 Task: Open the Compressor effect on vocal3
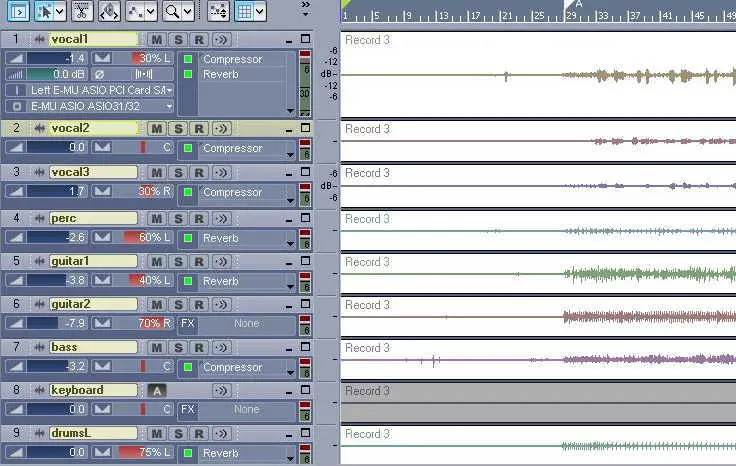pyautogui.click(x=232, y=192)
